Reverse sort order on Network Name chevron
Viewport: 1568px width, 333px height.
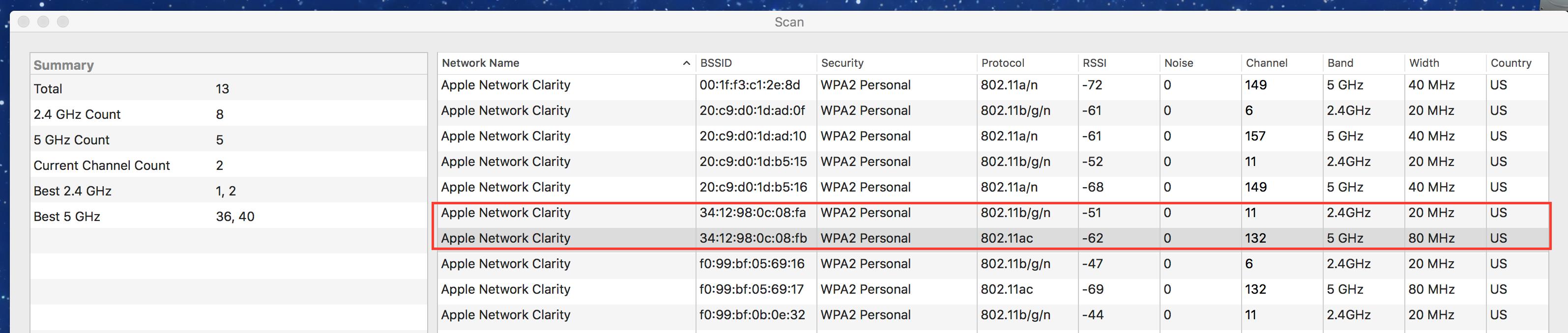coord(686,62)
